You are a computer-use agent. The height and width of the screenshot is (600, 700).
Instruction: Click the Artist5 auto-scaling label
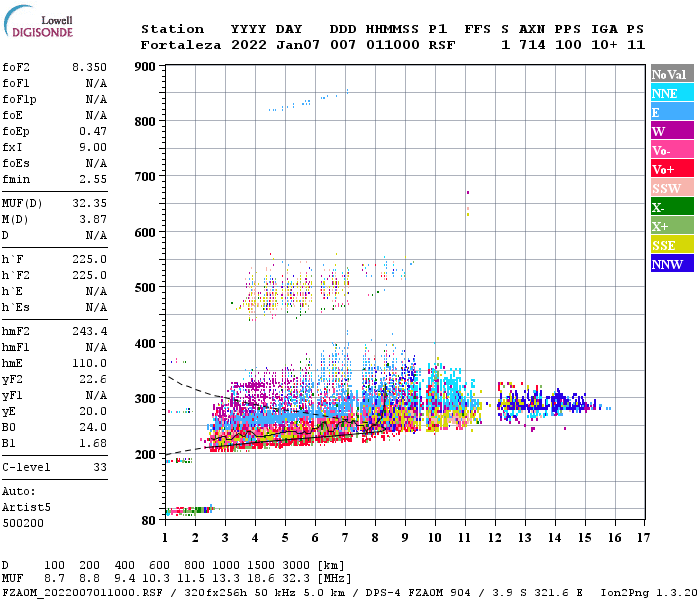click(26, 508)
